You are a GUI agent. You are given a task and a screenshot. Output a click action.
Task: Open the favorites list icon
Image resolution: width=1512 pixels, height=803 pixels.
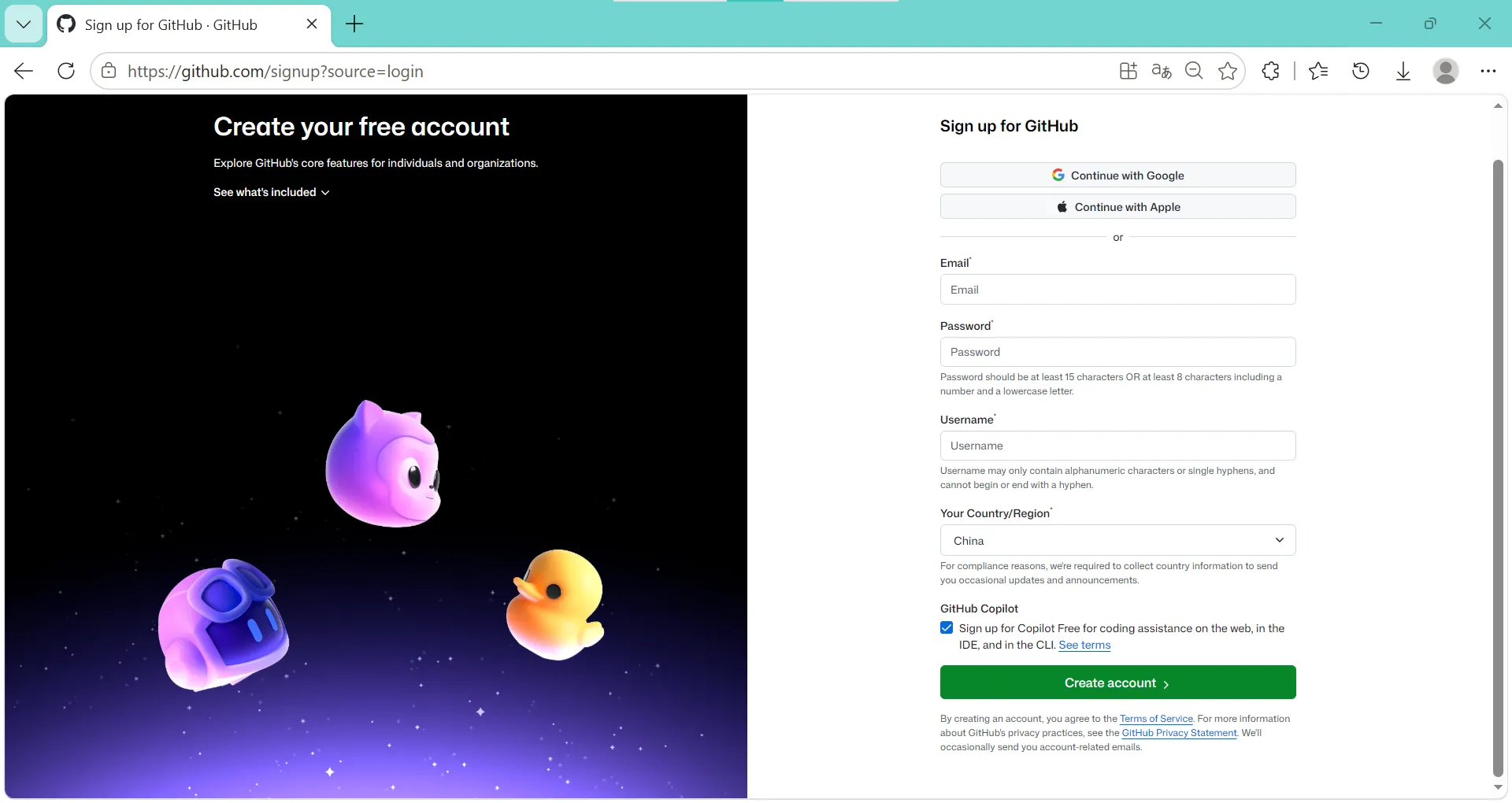(1318, 71)
